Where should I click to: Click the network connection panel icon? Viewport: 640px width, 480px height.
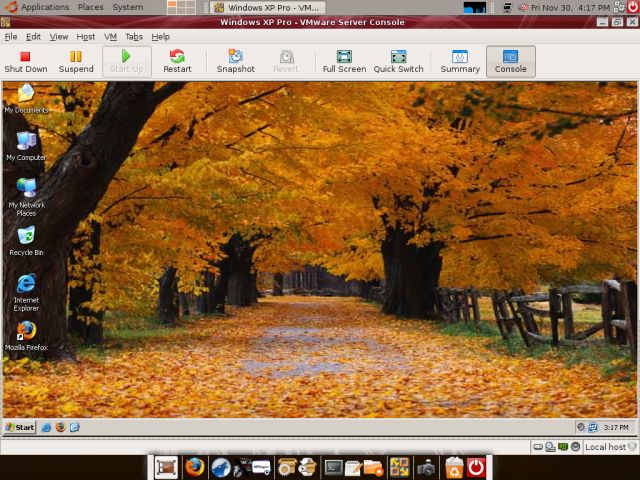(508, 7)
